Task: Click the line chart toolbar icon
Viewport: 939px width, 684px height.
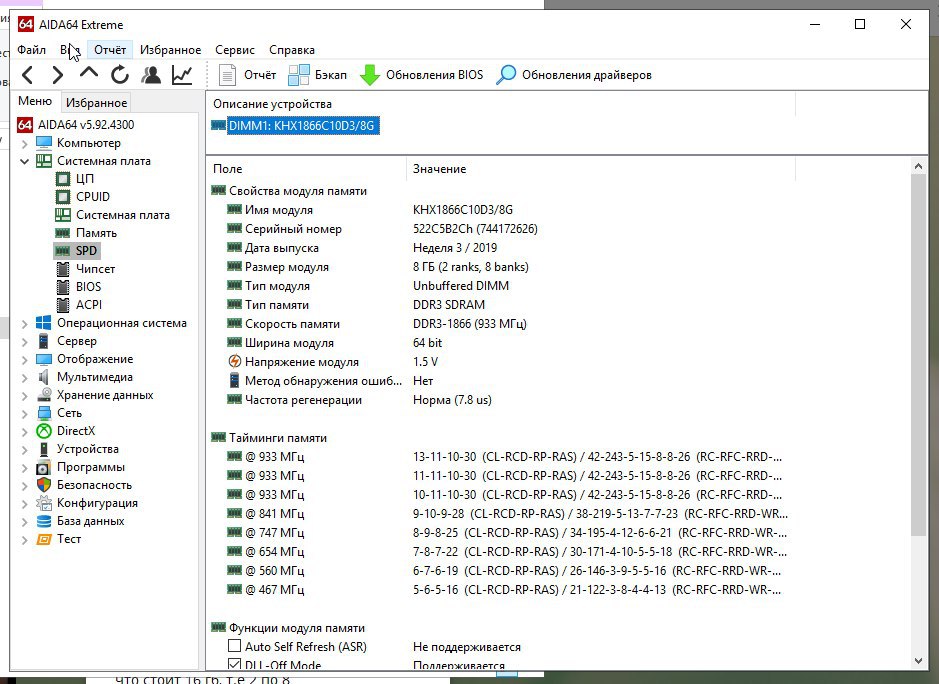Action: (x=181, y=75)
